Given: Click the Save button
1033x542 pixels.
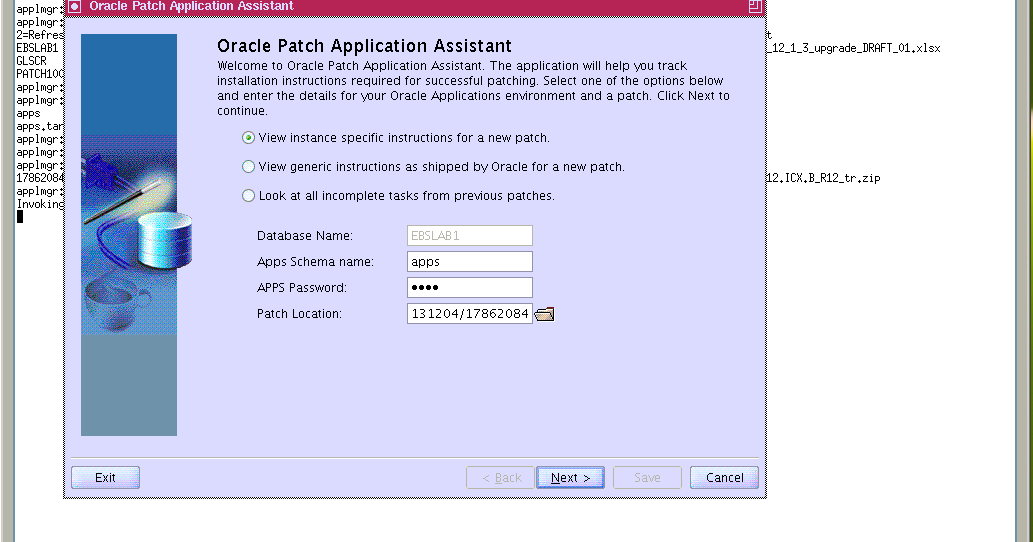Looking at the screenshot, I should (x=647, y=477).
